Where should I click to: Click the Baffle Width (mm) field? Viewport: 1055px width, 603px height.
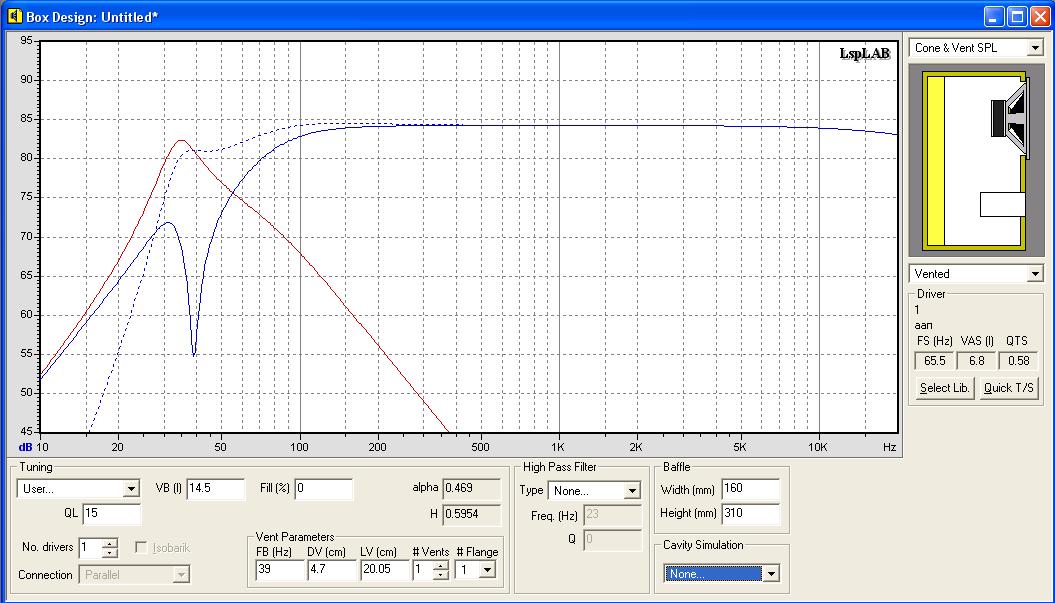click(751, 489)
